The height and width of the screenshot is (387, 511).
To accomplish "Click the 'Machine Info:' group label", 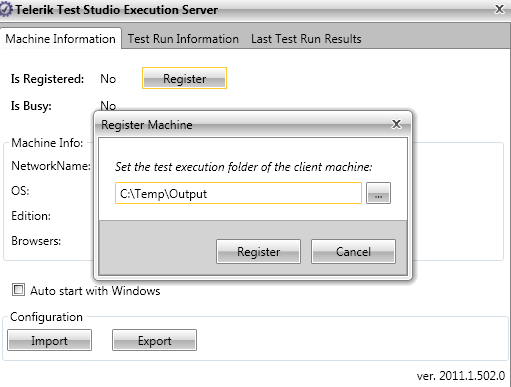I will coord(47,143).
